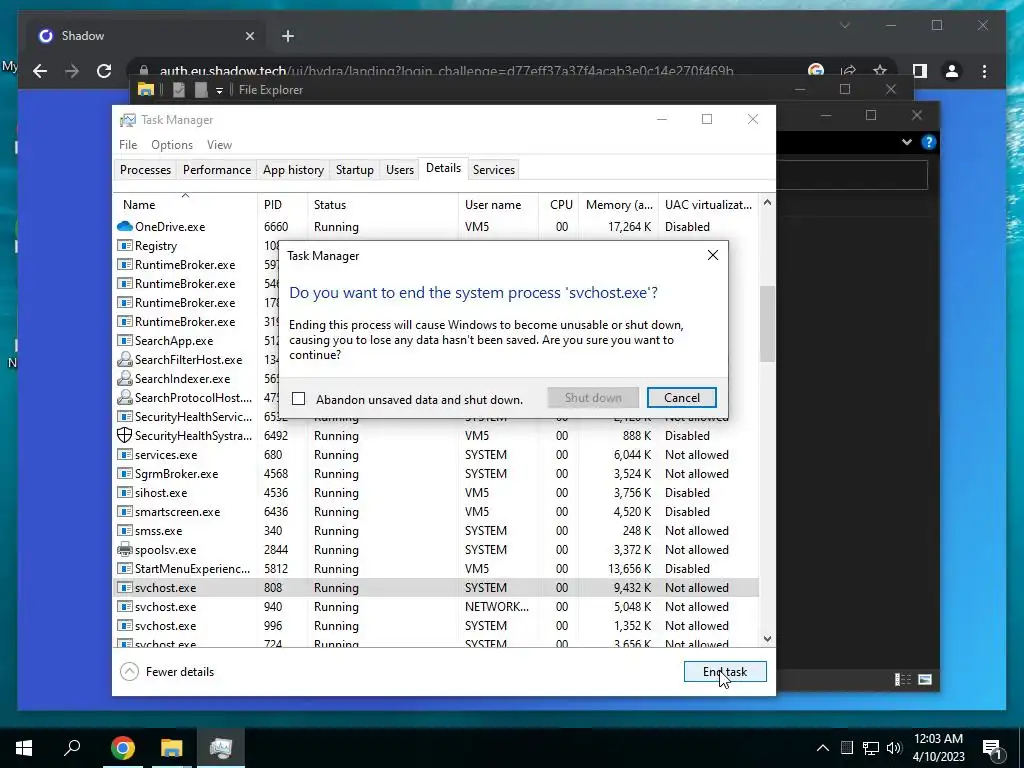Sort by the Memory column header
1024x768 pixels.
(618, 204)
